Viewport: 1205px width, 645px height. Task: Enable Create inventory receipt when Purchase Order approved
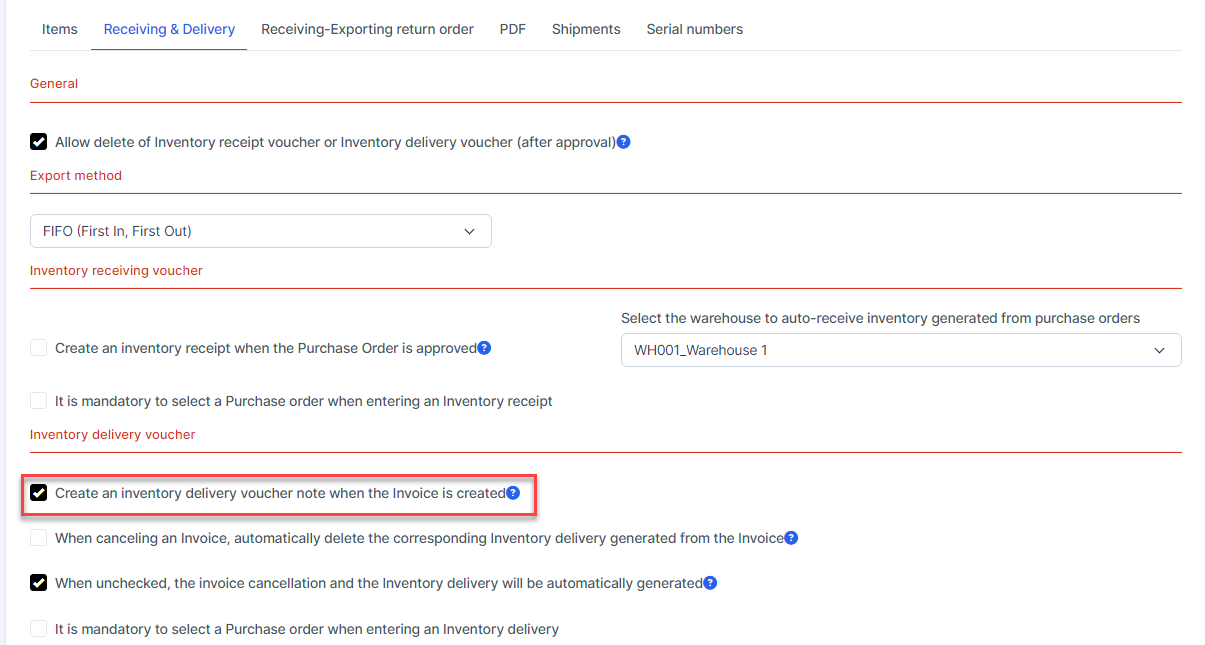pyautogui.click(x=39, y=348)
